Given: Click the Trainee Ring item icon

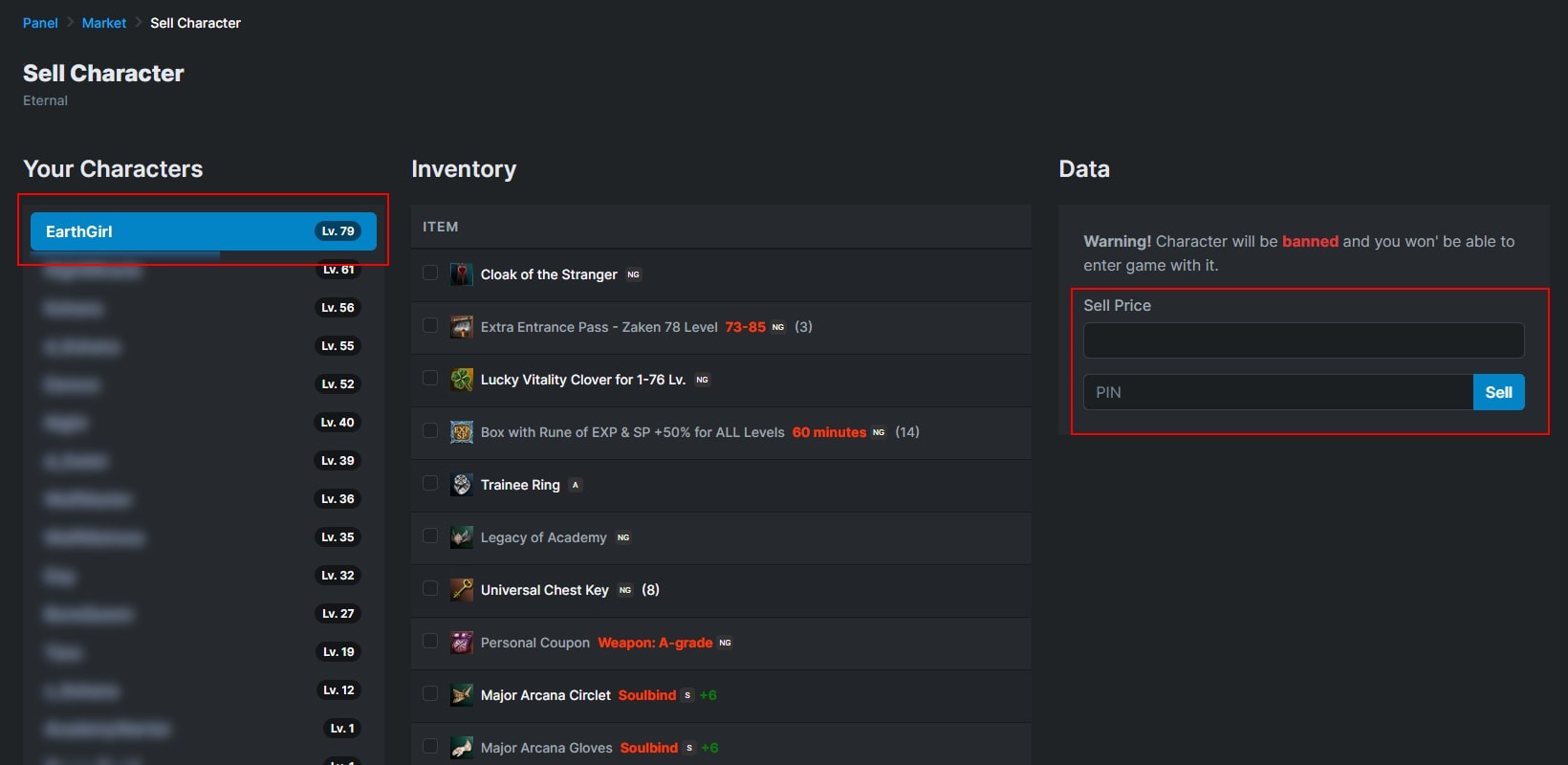Looking at the screenshot, I should tap(462, 485).
